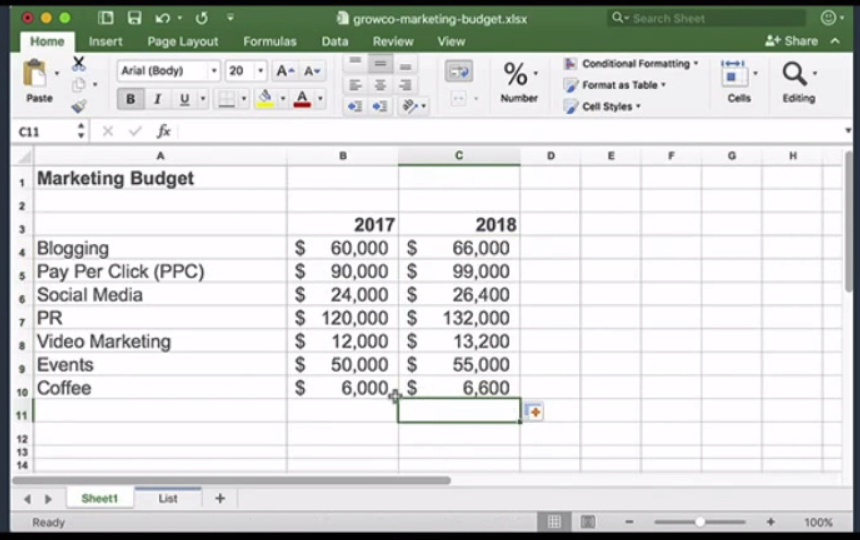Click the Wrap Text icon
The width and height of the screenshot is (860, 540).
point(459,71)
